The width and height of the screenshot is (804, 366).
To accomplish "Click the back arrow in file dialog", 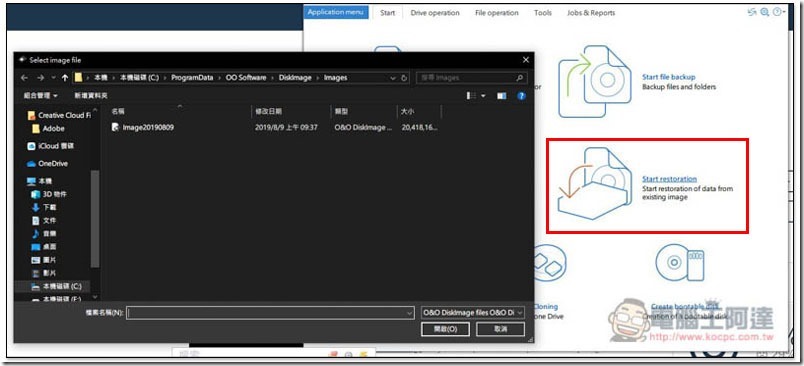I will tap(24, 78).
